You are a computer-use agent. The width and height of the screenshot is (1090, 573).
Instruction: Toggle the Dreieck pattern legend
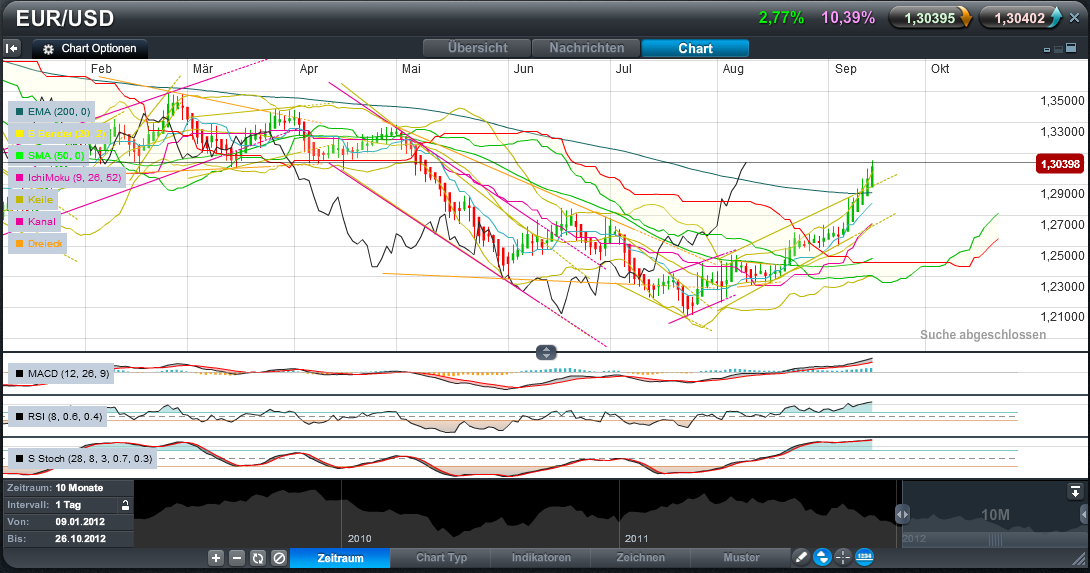38,244
